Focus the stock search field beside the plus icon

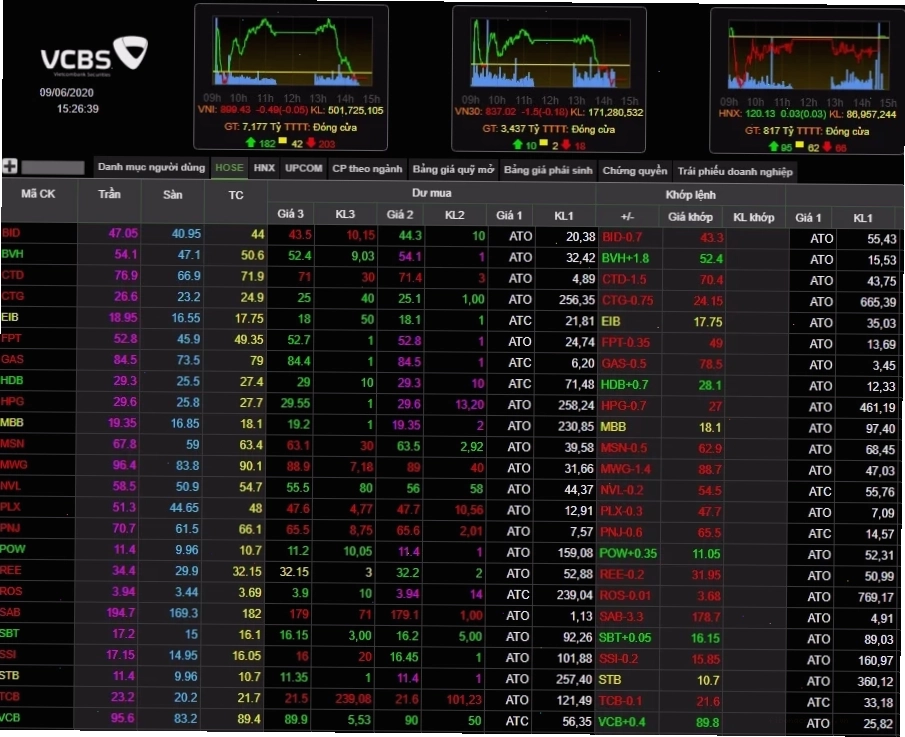pos(53,167)
